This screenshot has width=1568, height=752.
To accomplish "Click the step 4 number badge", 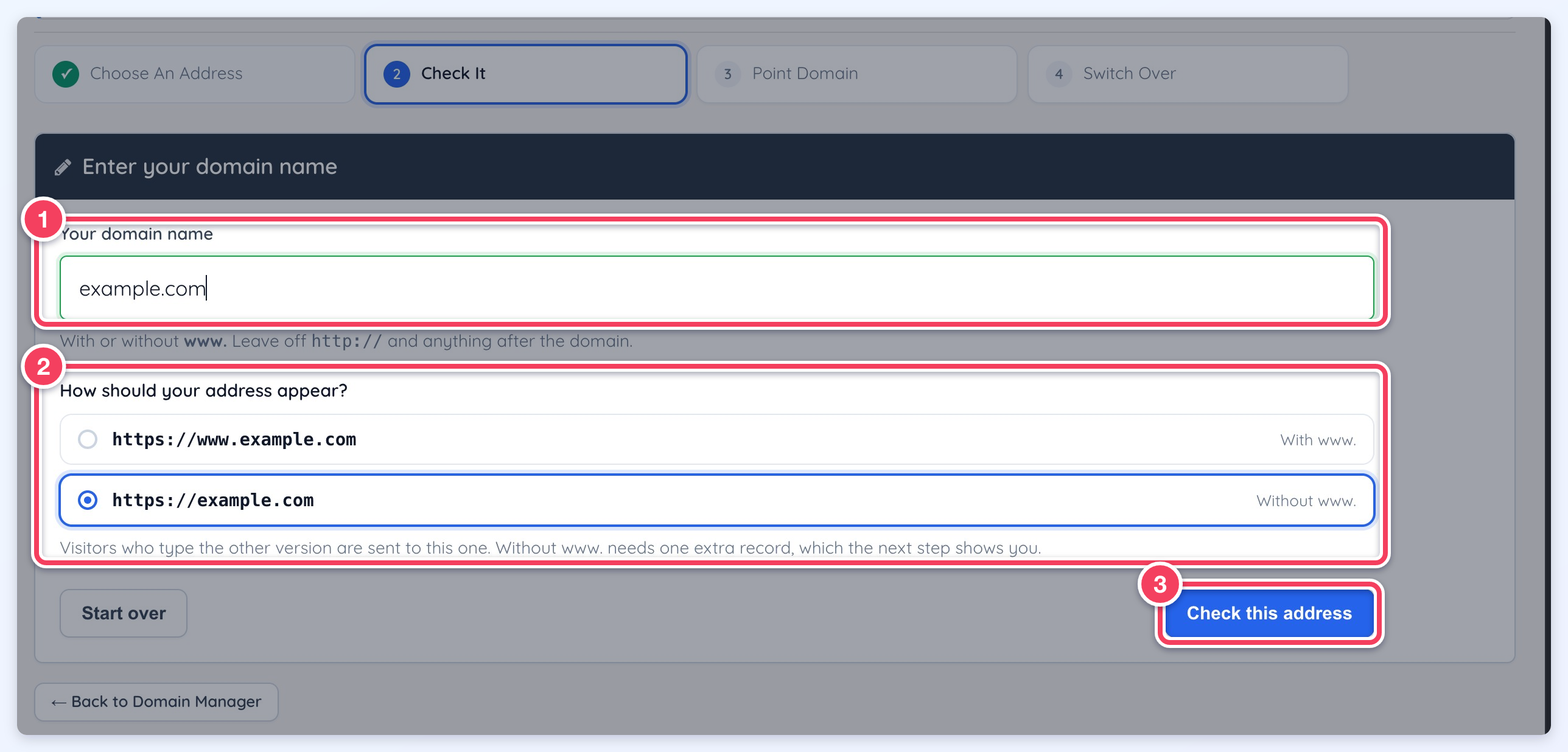I will click(1059, 74).
